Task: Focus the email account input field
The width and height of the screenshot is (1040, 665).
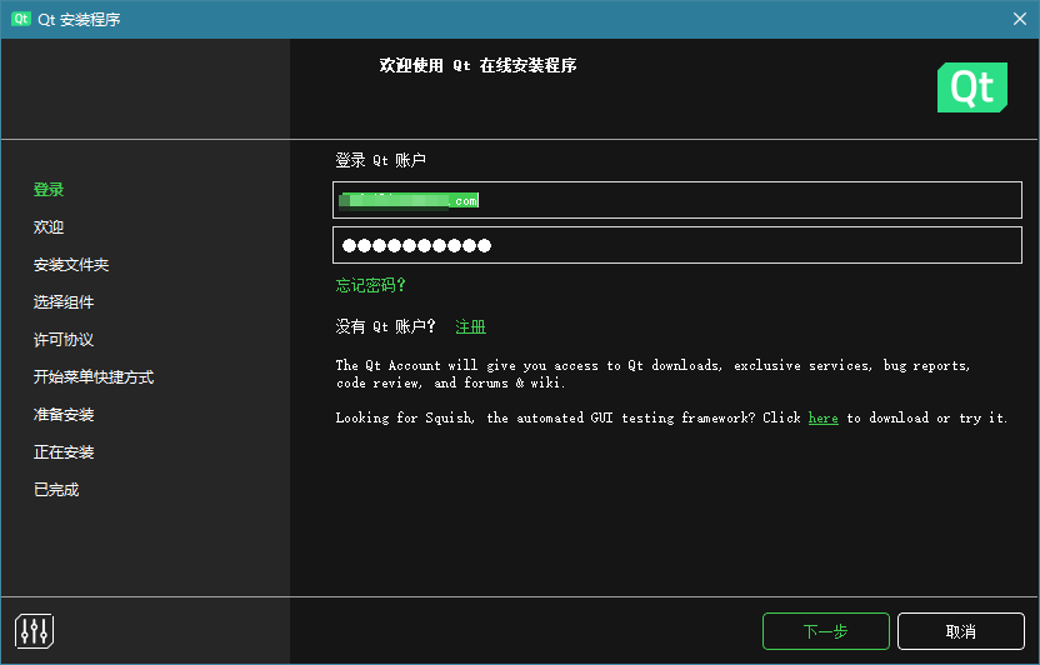Action: (x=677, y=200)
